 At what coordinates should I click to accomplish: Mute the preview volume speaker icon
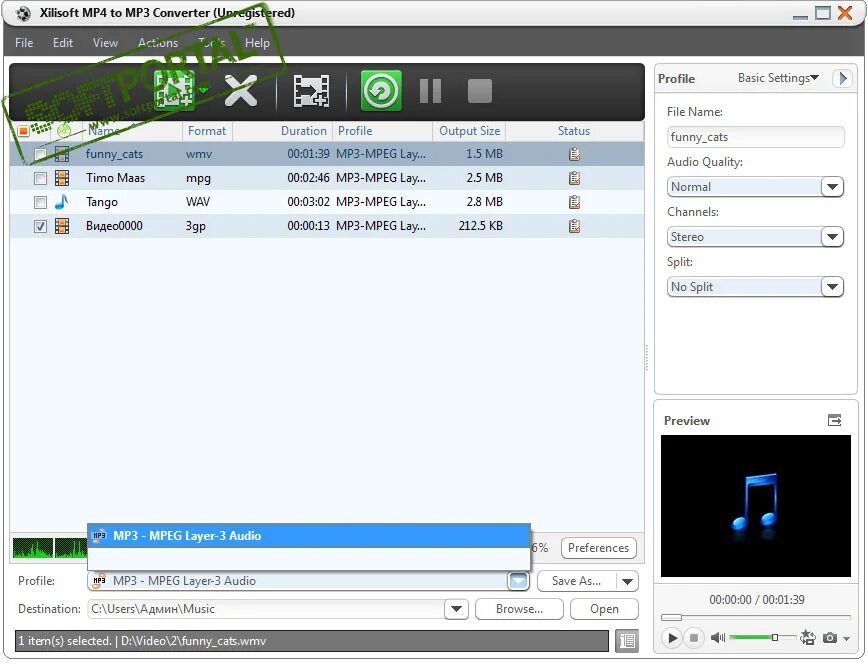pos(717,638)
